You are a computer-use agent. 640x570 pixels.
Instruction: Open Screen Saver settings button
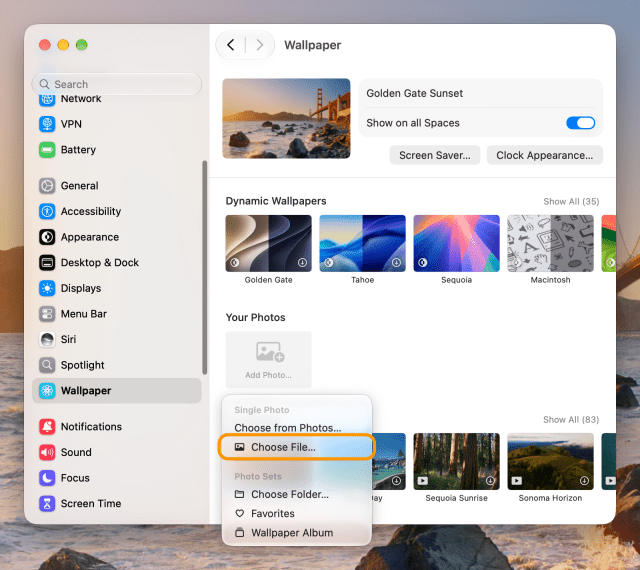click(434, 155)
